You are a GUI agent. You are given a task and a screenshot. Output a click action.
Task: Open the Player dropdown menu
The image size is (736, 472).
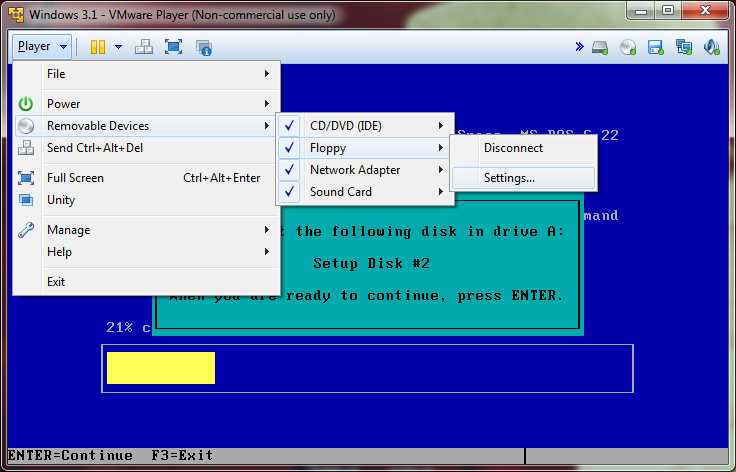pos(42,47)
